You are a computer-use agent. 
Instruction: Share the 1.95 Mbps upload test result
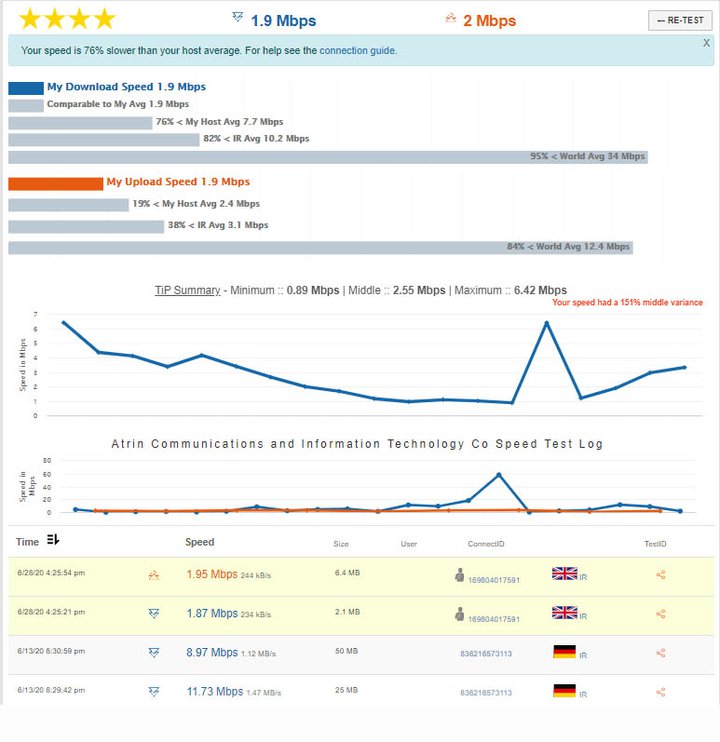click(661, 575)
